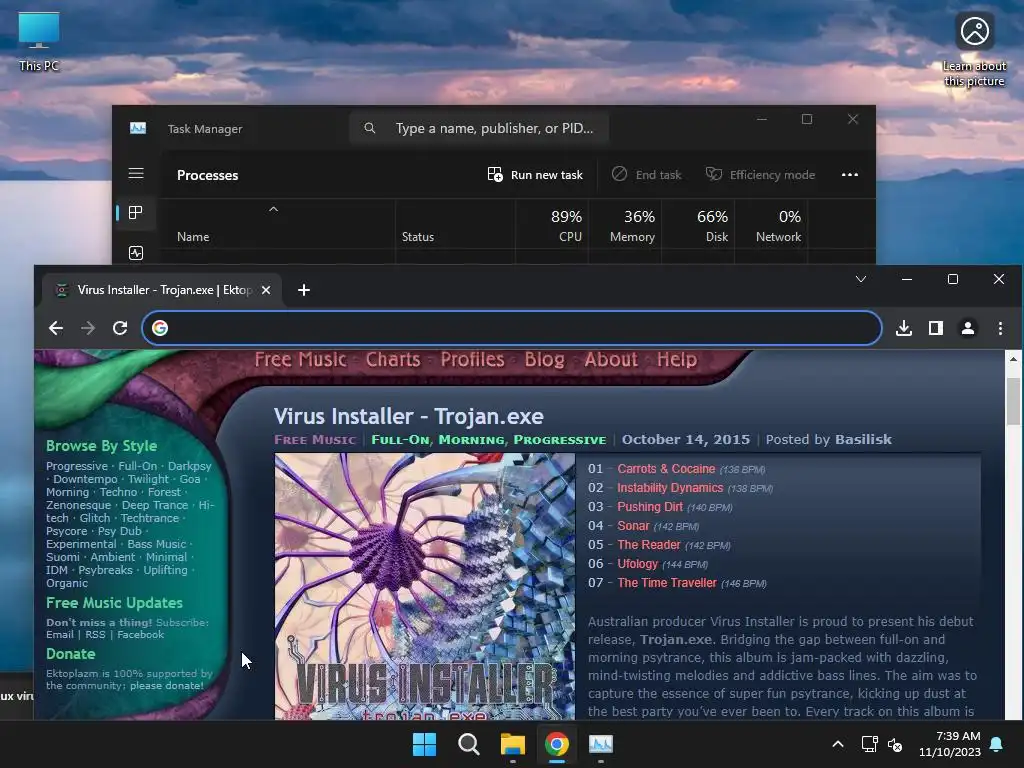
Task: Open the Basilisk author link
Action: pyautogui.click(x=863, y=440)
